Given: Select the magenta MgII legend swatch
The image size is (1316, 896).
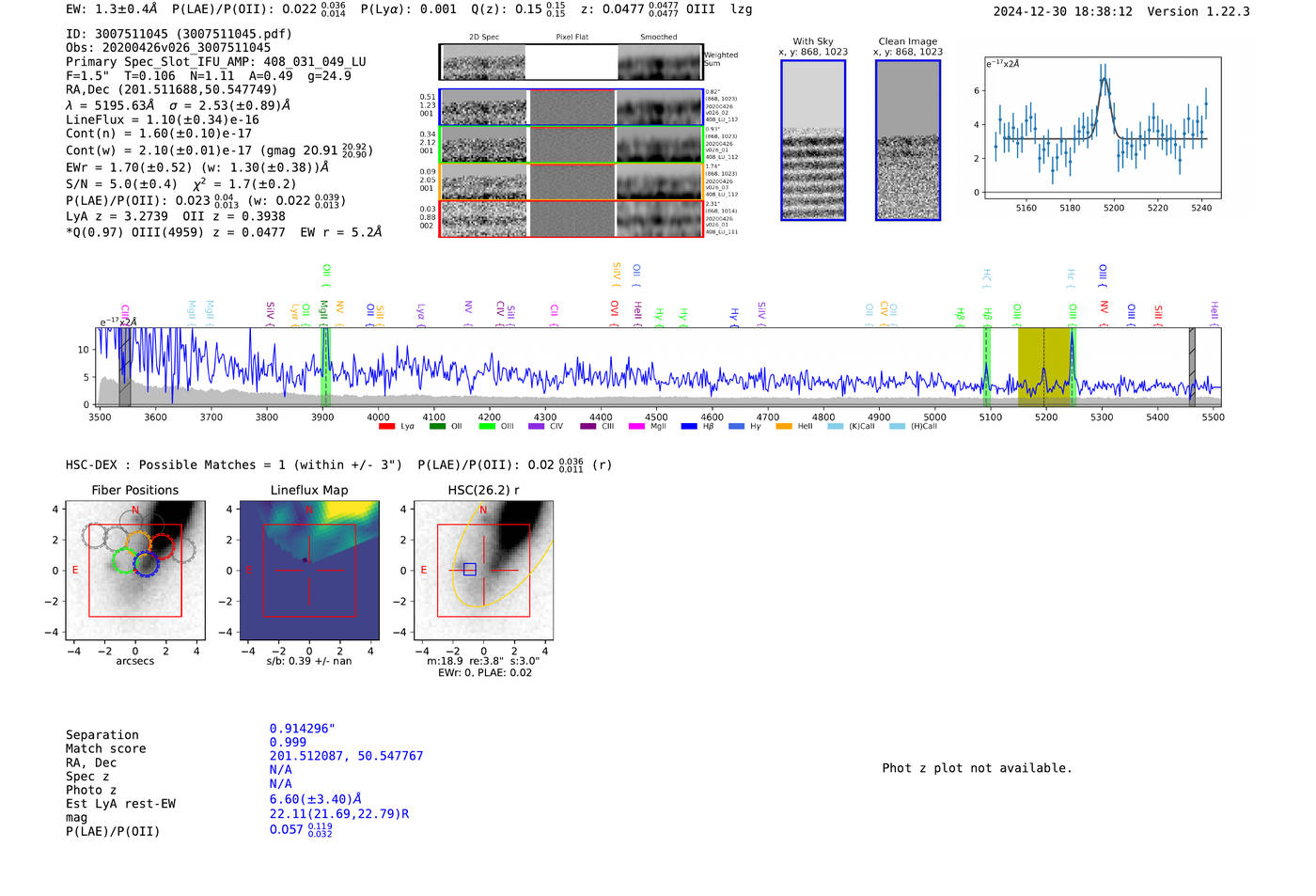Looking at the screenshot, I should tap(636, 427).
